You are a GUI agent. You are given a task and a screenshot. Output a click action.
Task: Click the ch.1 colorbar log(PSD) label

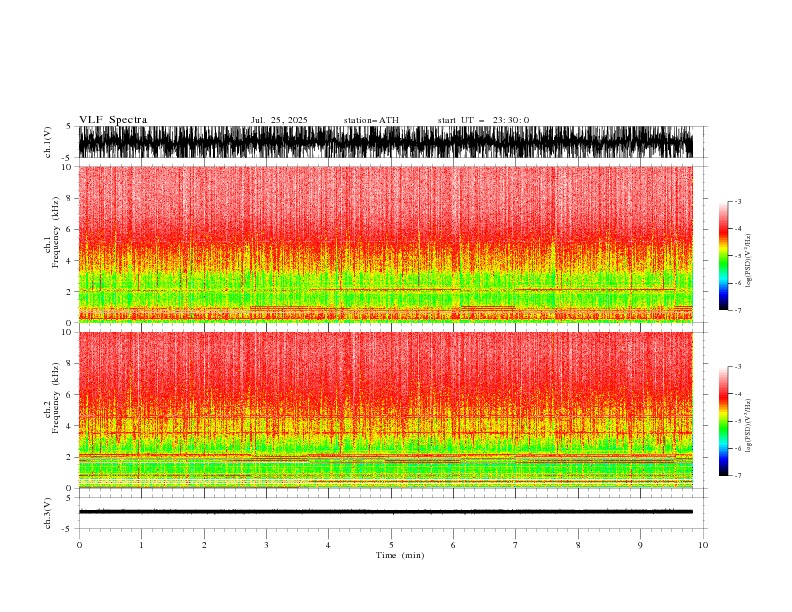click(749, 261)
